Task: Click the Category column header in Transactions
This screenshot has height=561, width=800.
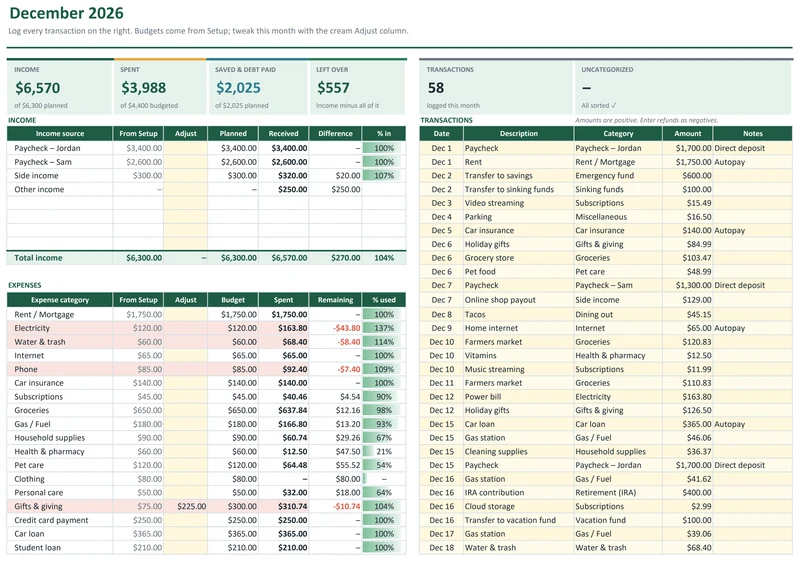Action: pos(618,134)
